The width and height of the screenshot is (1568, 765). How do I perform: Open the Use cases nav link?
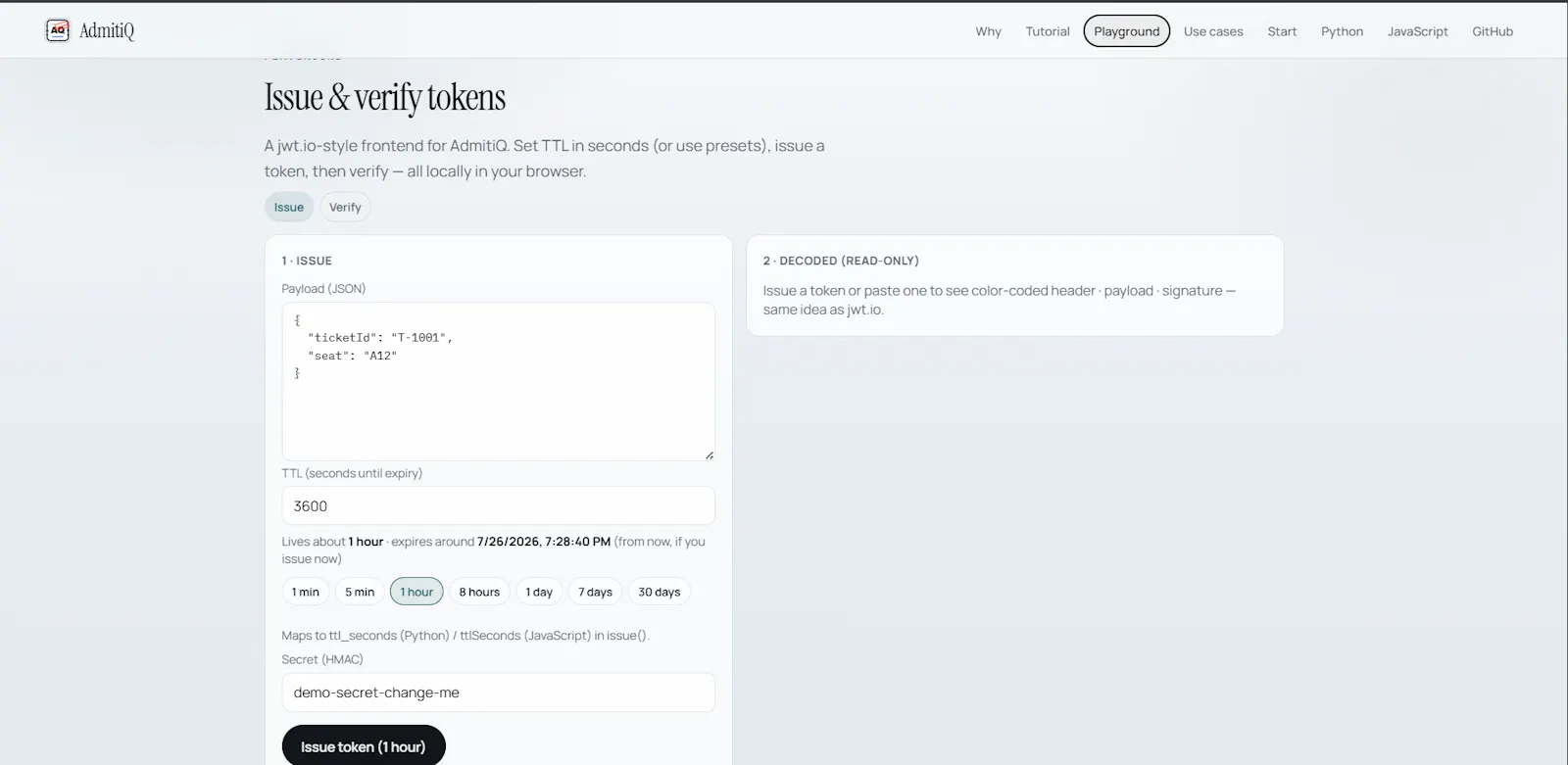pos(1213,31)
